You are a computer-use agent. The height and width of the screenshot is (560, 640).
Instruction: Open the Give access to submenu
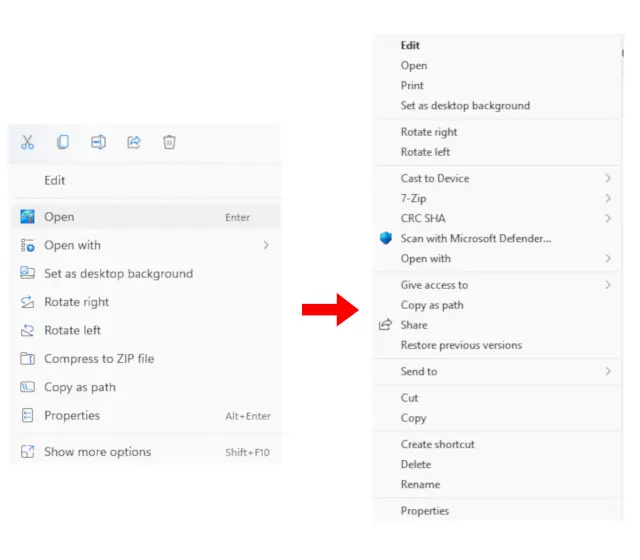point(608,285)
